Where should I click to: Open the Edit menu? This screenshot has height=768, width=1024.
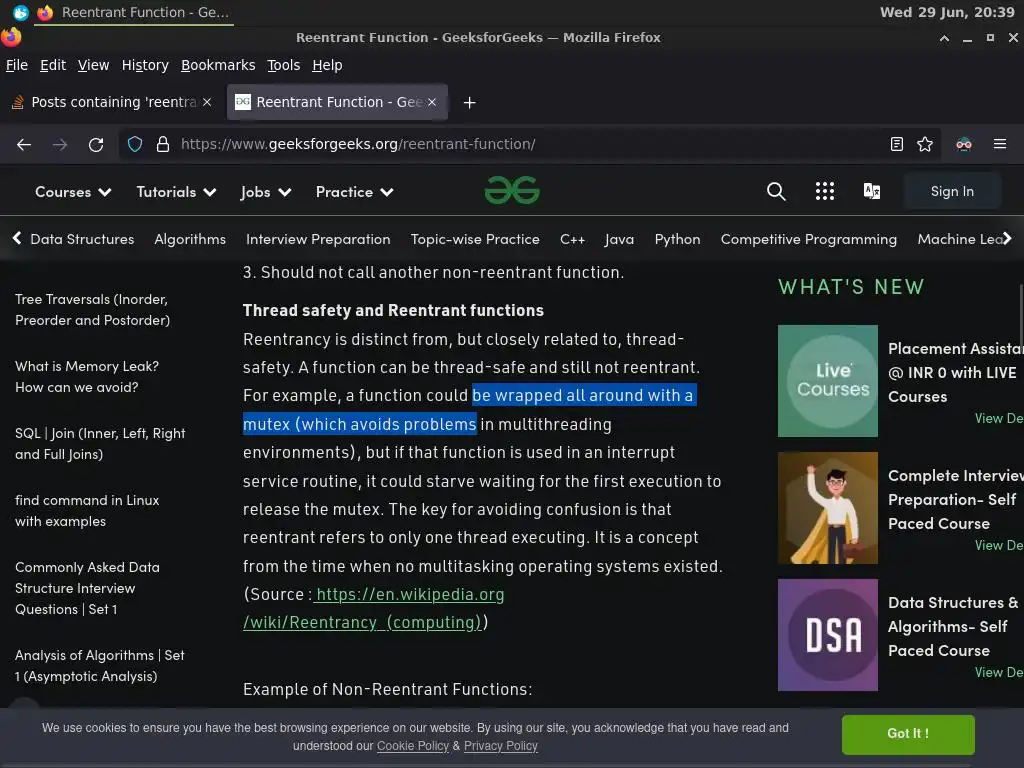pyautogui.click(x=53, y=65)
